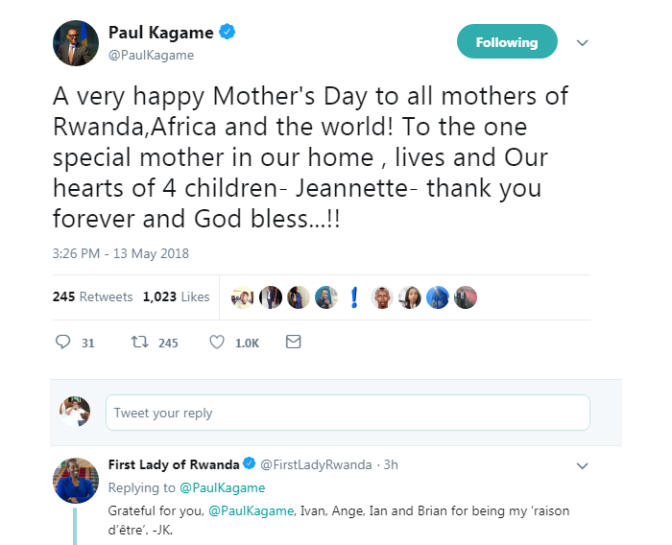Open the Paul Kagame display name link
The height and width of the screenshot is (545, 672).
click(160, 33)
